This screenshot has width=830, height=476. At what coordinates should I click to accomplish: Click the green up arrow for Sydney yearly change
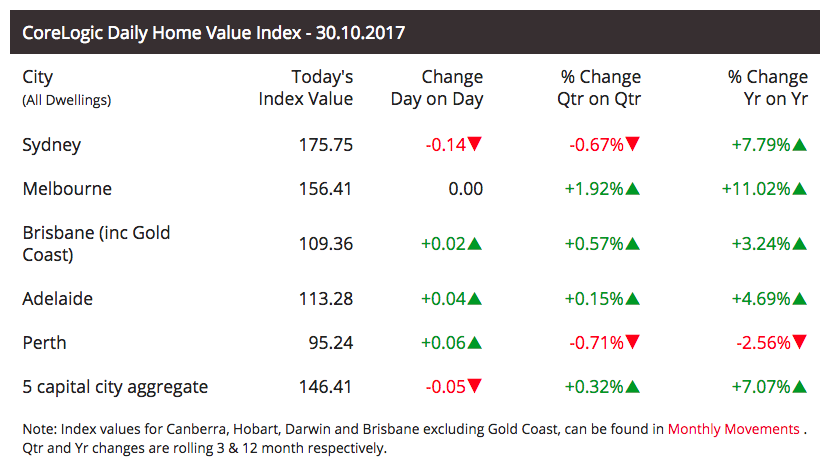[x=800, y=145]
